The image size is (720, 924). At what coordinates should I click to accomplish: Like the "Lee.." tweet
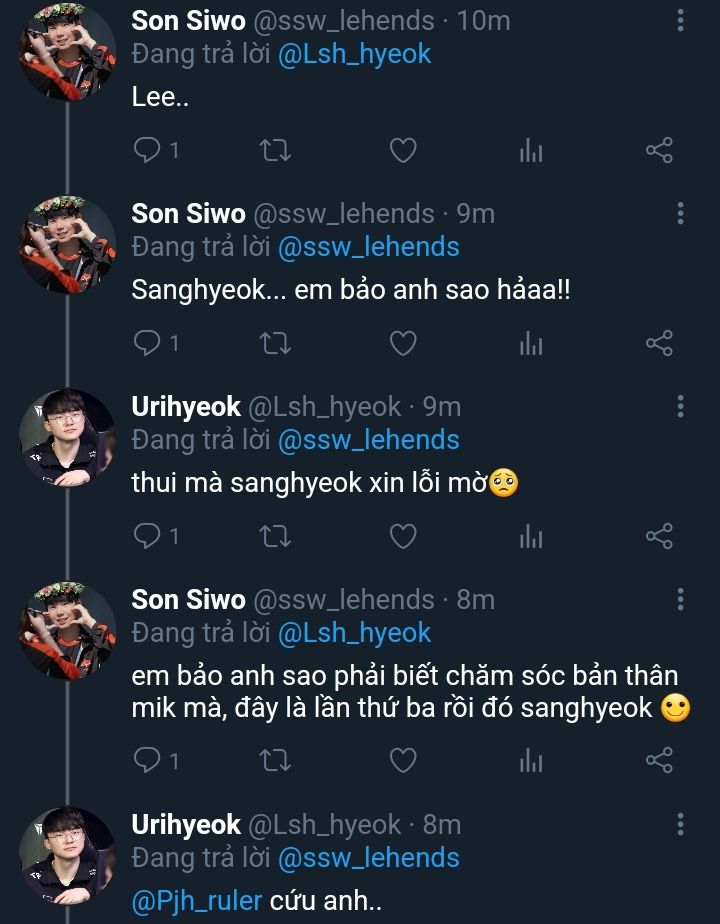[402, 151]
